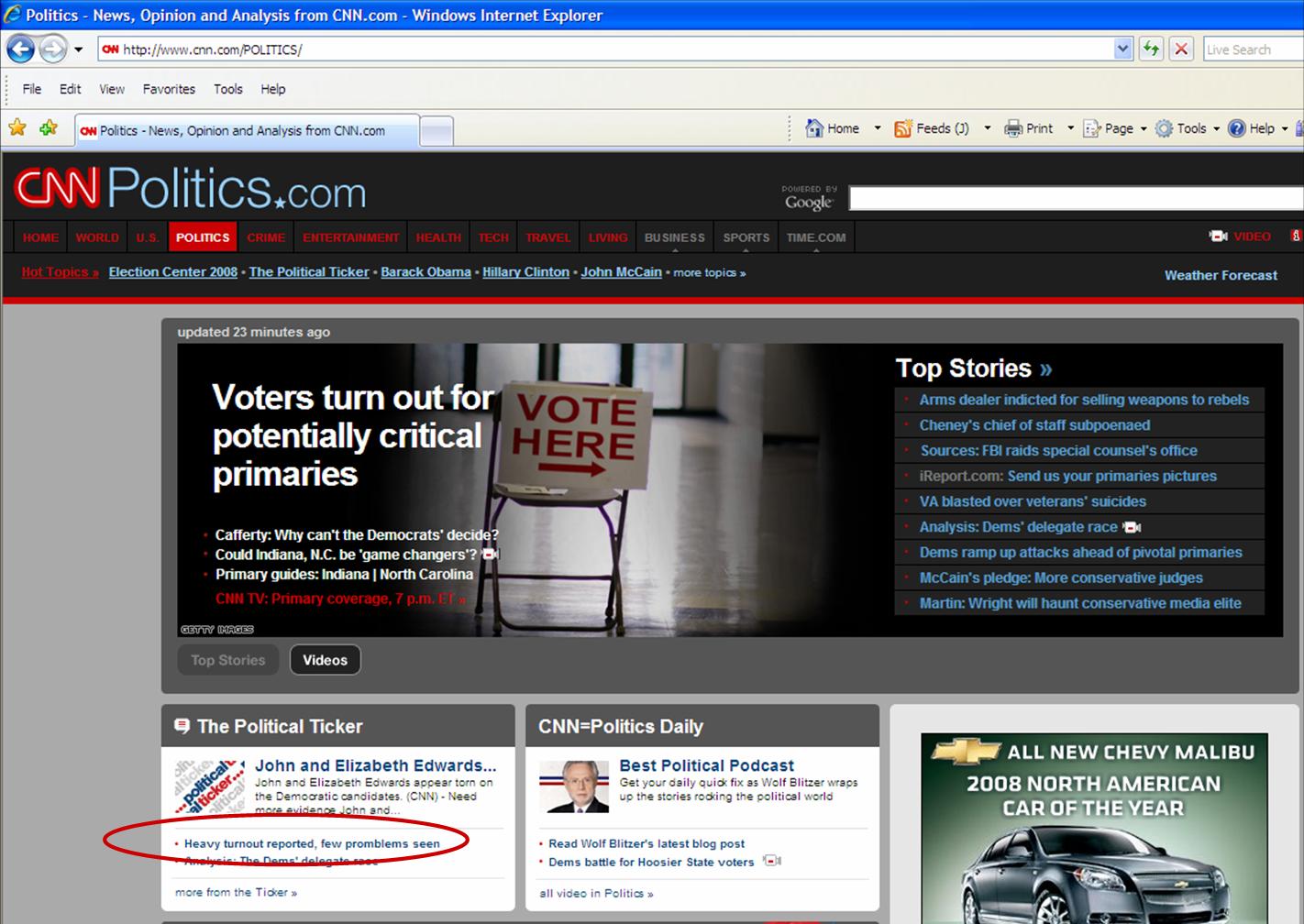The height and width of the screenshot is (924, 1304).
Task: Focus the Live Search box
Action: pos(1253,49)
